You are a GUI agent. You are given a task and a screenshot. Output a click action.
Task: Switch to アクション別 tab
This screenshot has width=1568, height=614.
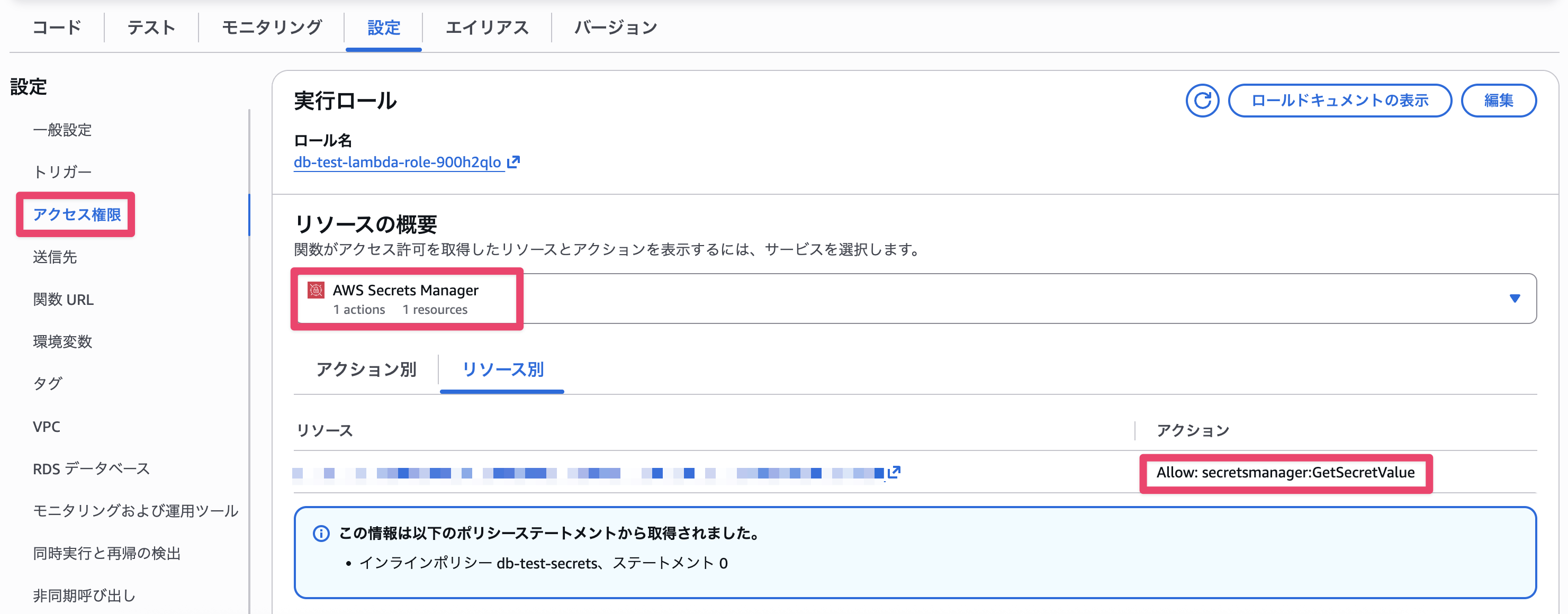(366, 369)
